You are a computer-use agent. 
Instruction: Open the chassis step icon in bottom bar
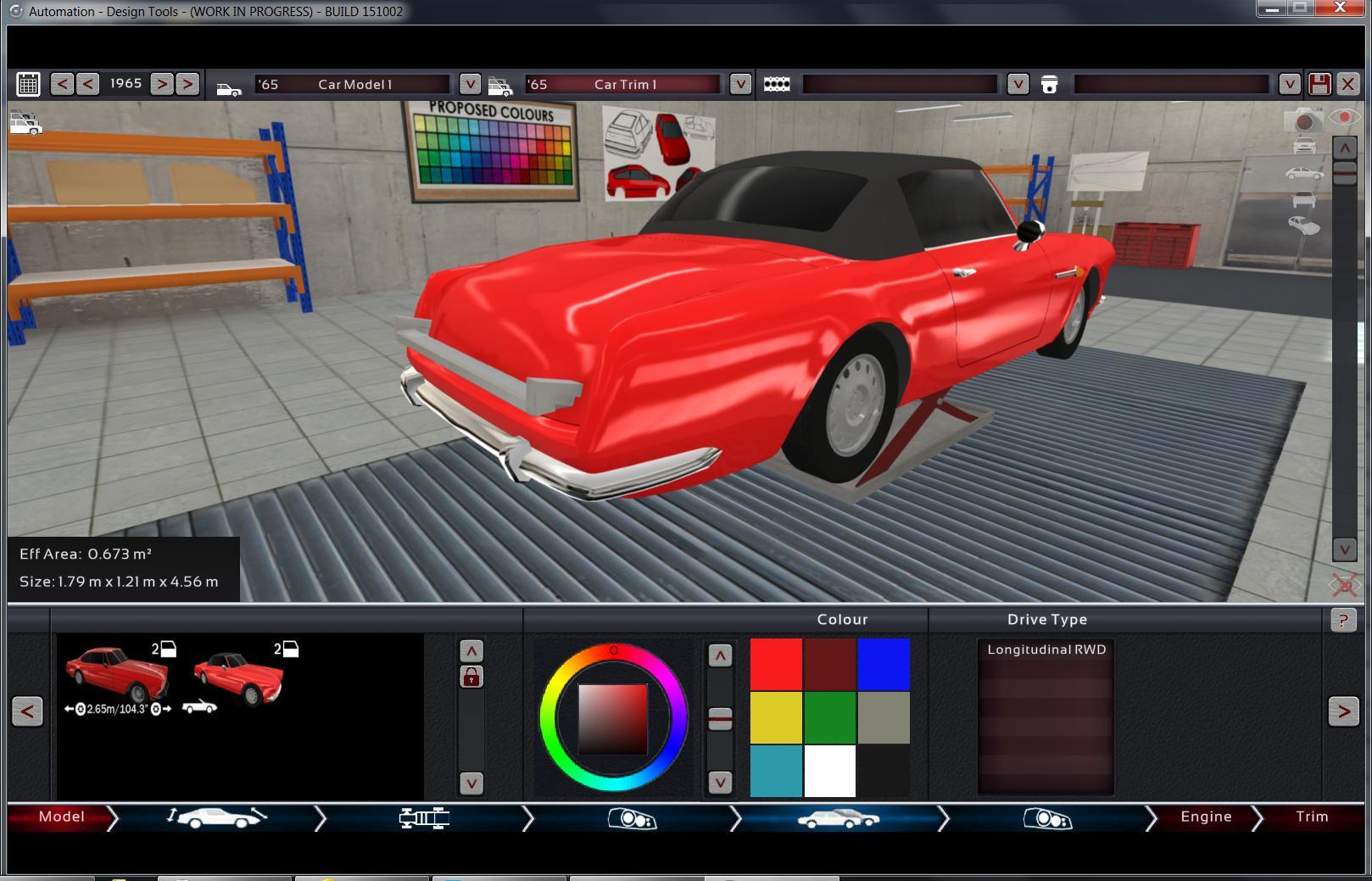click(424, 818)
